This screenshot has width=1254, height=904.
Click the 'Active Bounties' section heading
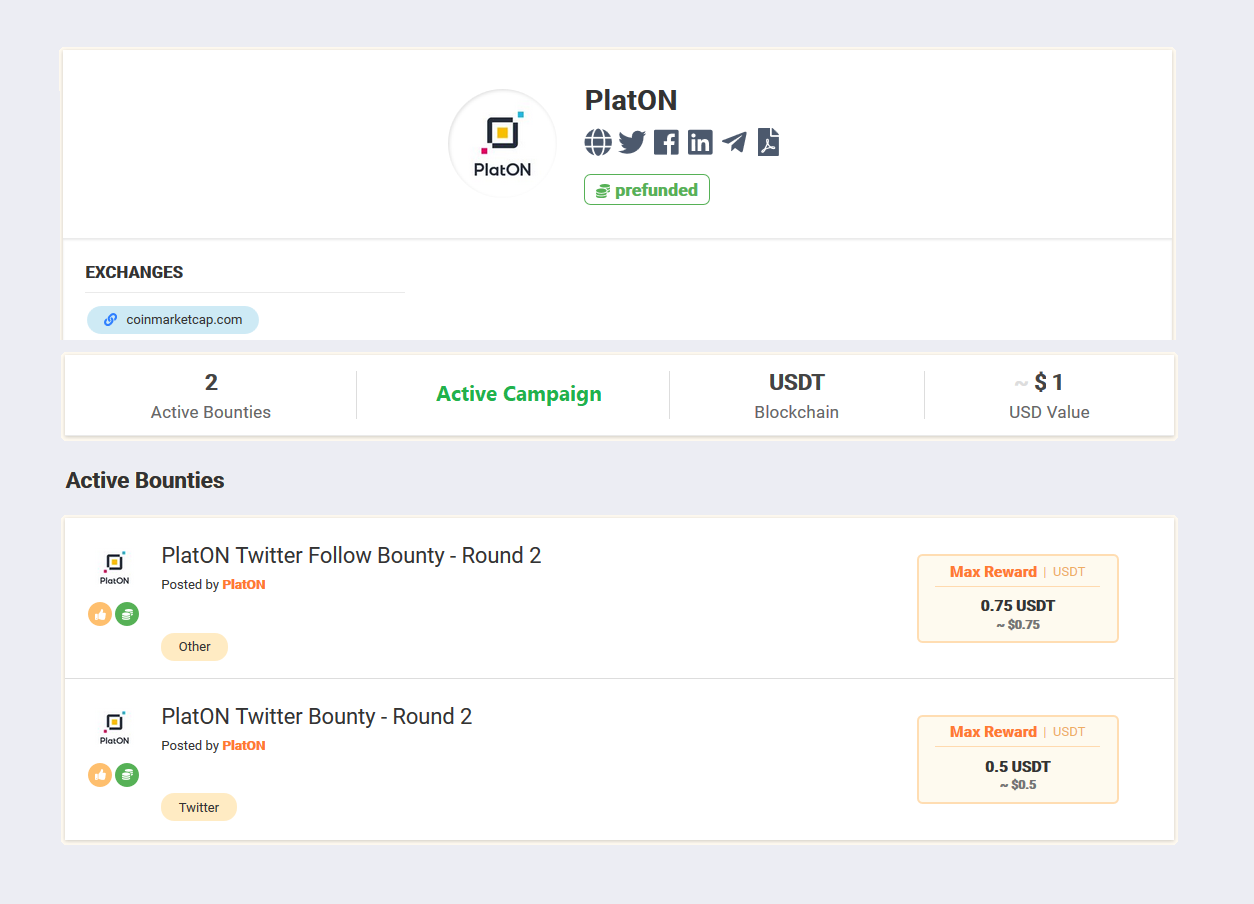point(145,481)
